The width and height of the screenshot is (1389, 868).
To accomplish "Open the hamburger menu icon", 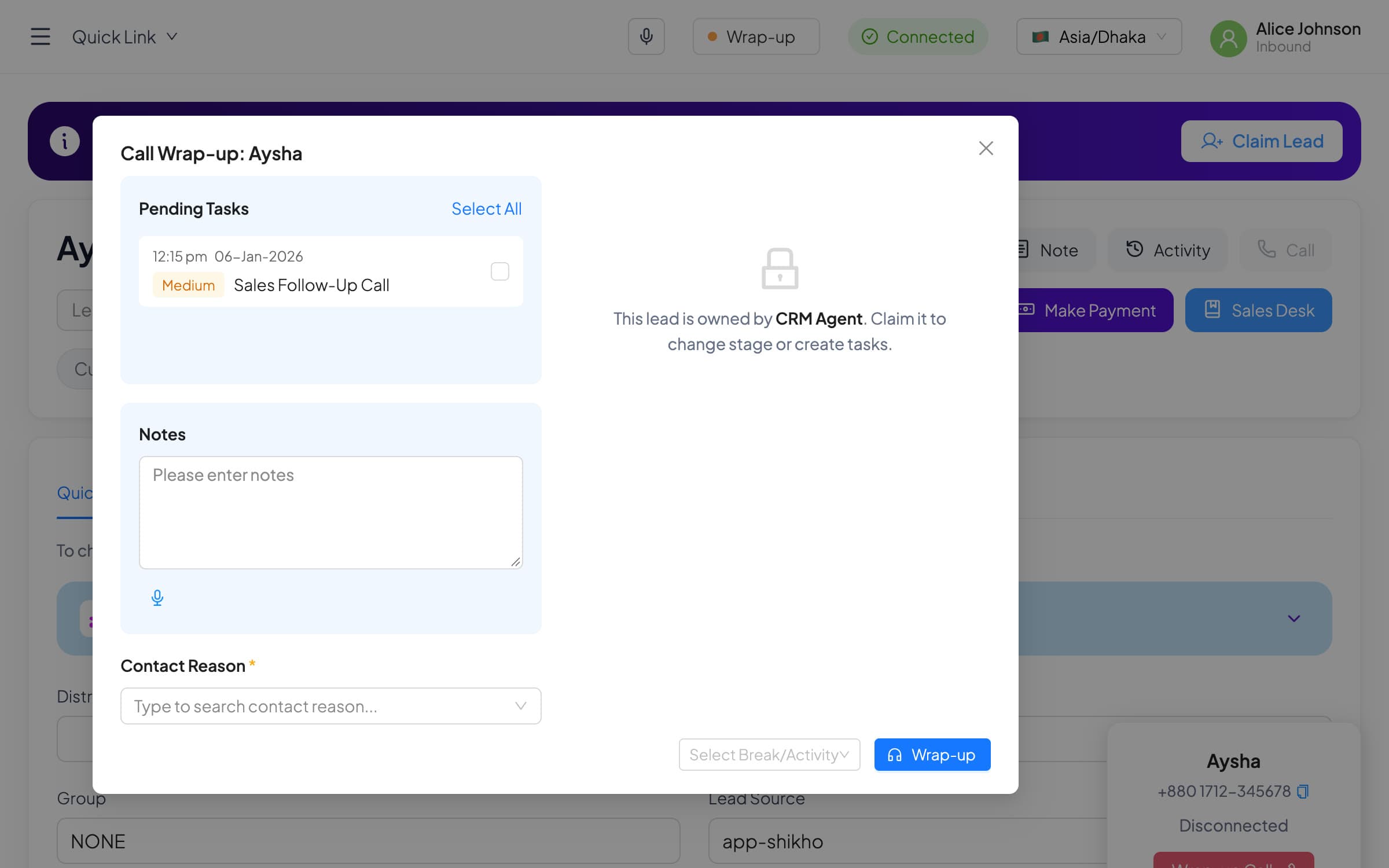I will click(41, 36).
